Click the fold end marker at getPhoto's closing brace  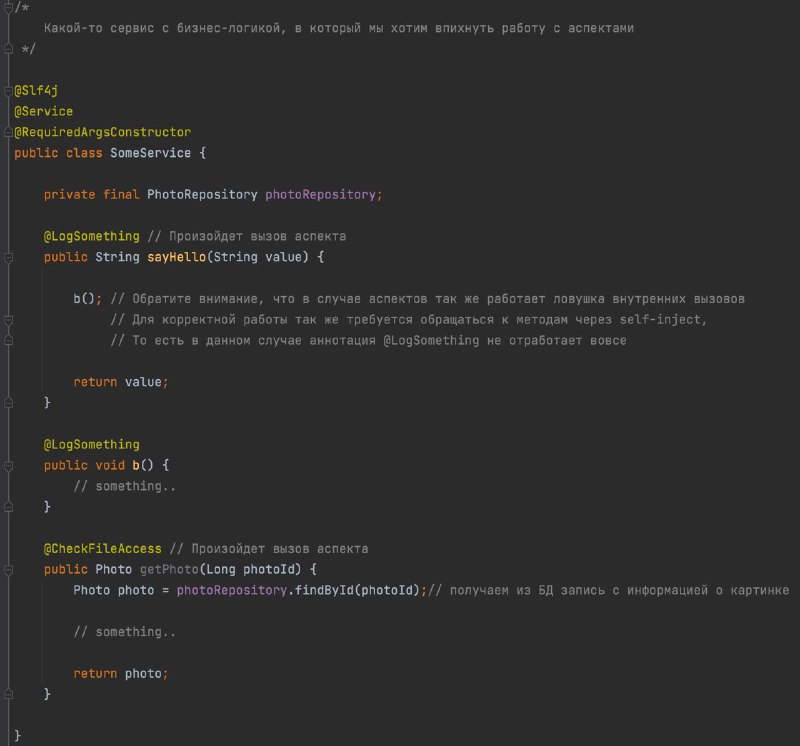(x=8, y=694)
